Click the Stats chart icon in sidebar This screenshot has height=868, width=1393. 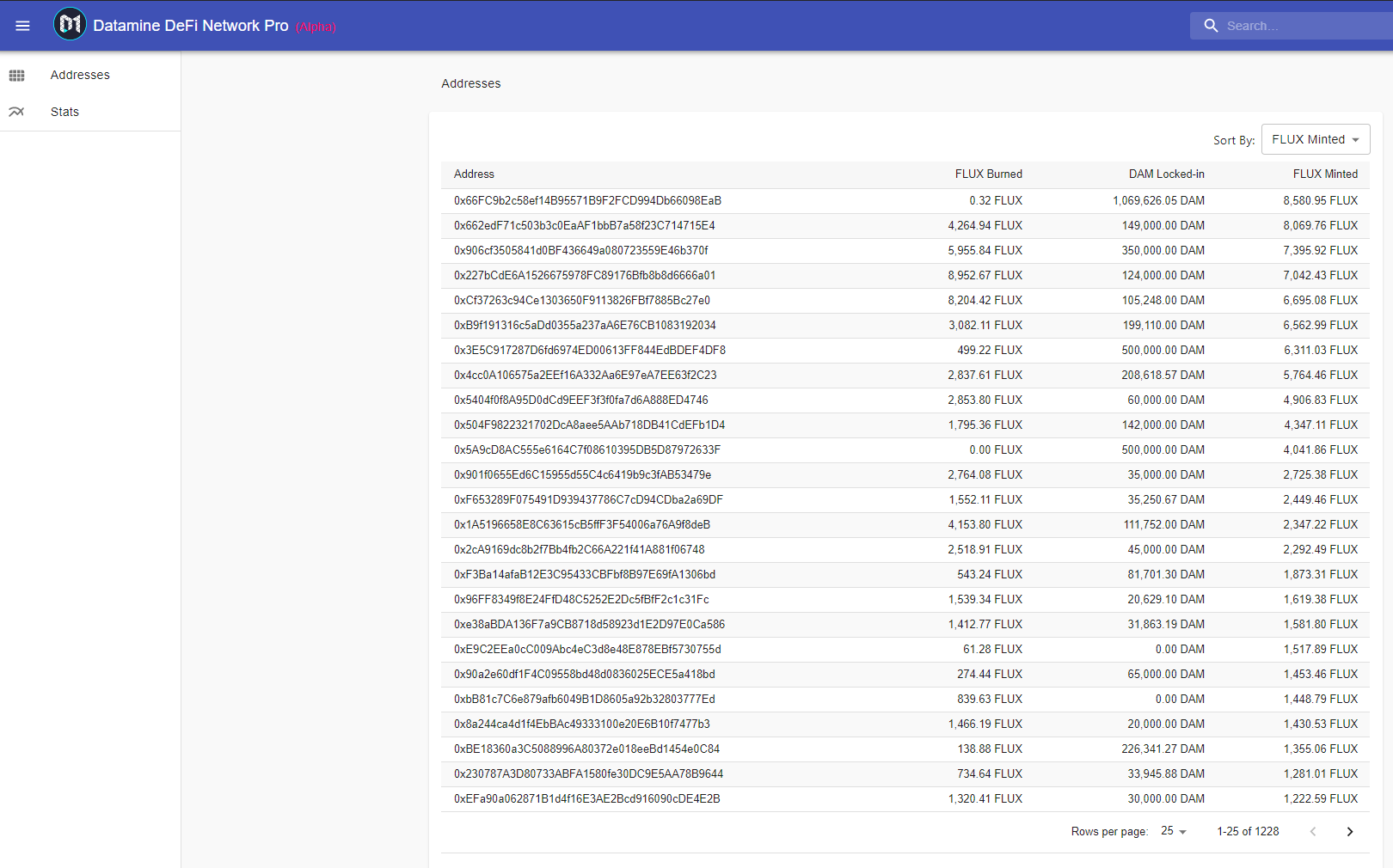coord(16,112)
